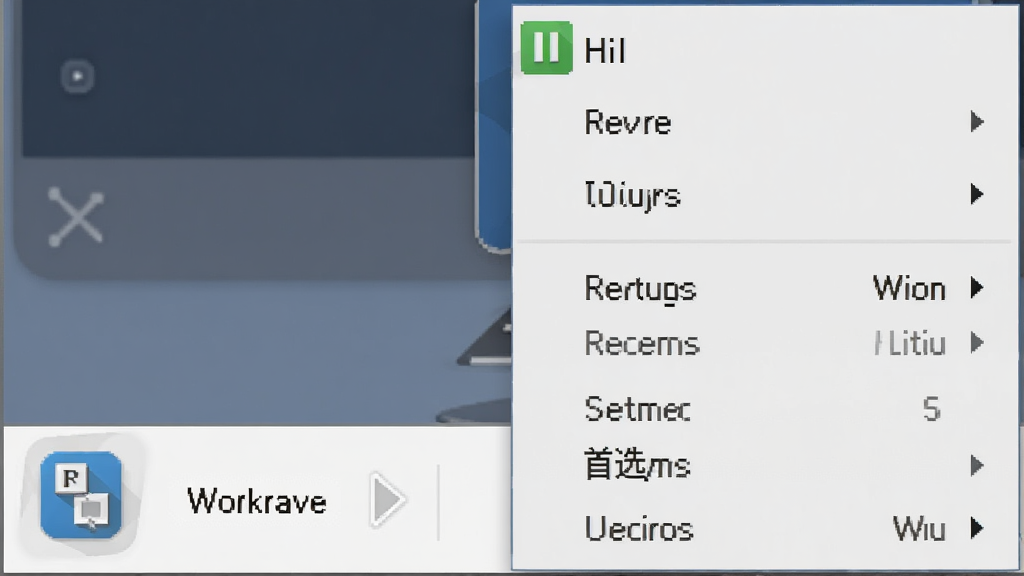
Task: Click the Workrave label in the taskbar
Action: 257,502
